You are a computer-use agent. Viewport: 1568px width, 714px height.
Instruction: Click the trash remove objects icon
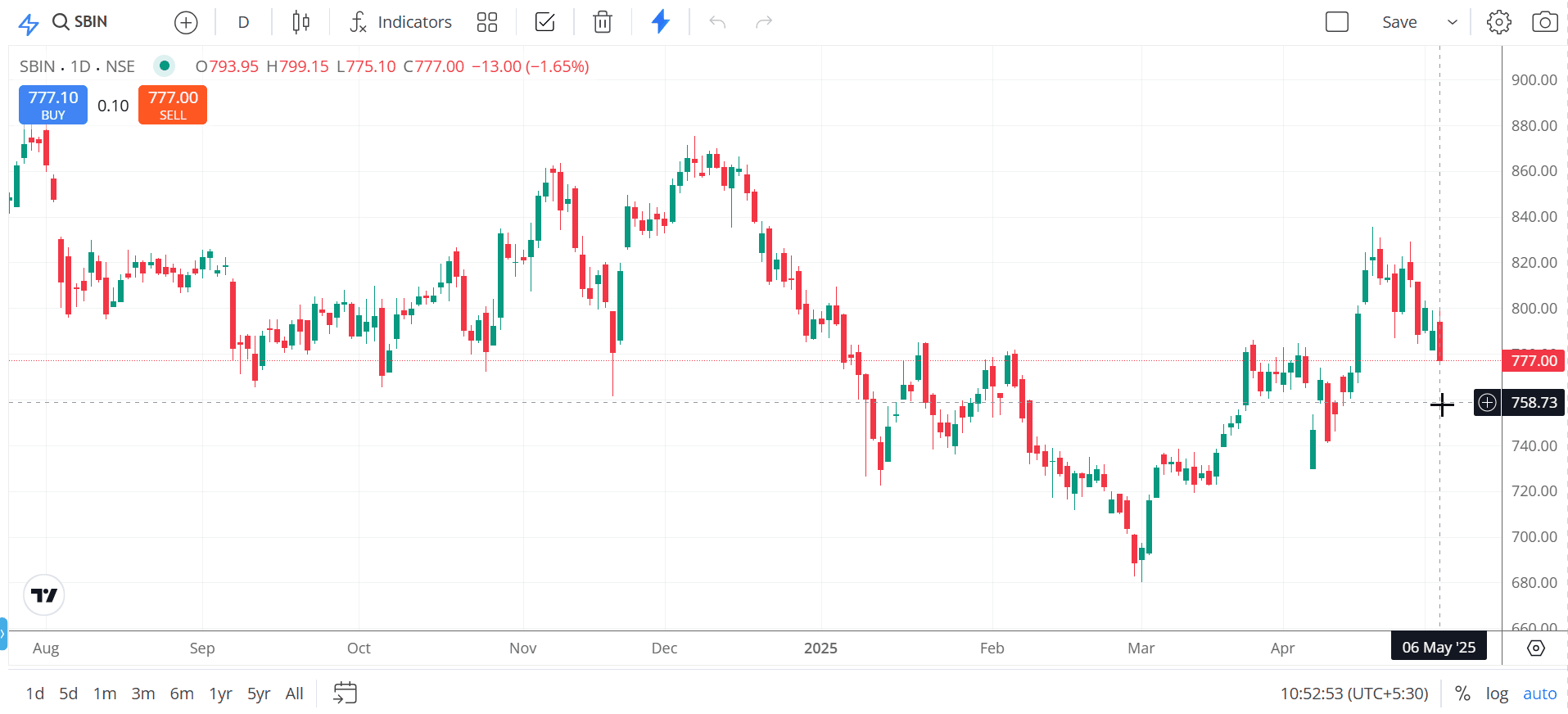tap(603, 23)
